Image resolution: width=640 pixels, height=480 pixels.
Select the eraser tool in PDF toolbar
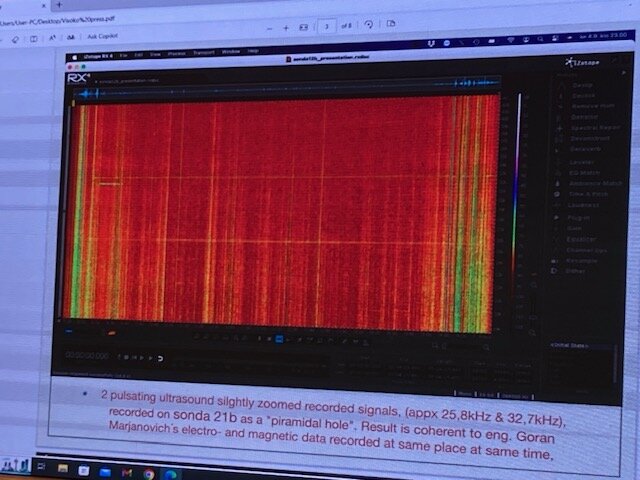(x=16, y=40)
